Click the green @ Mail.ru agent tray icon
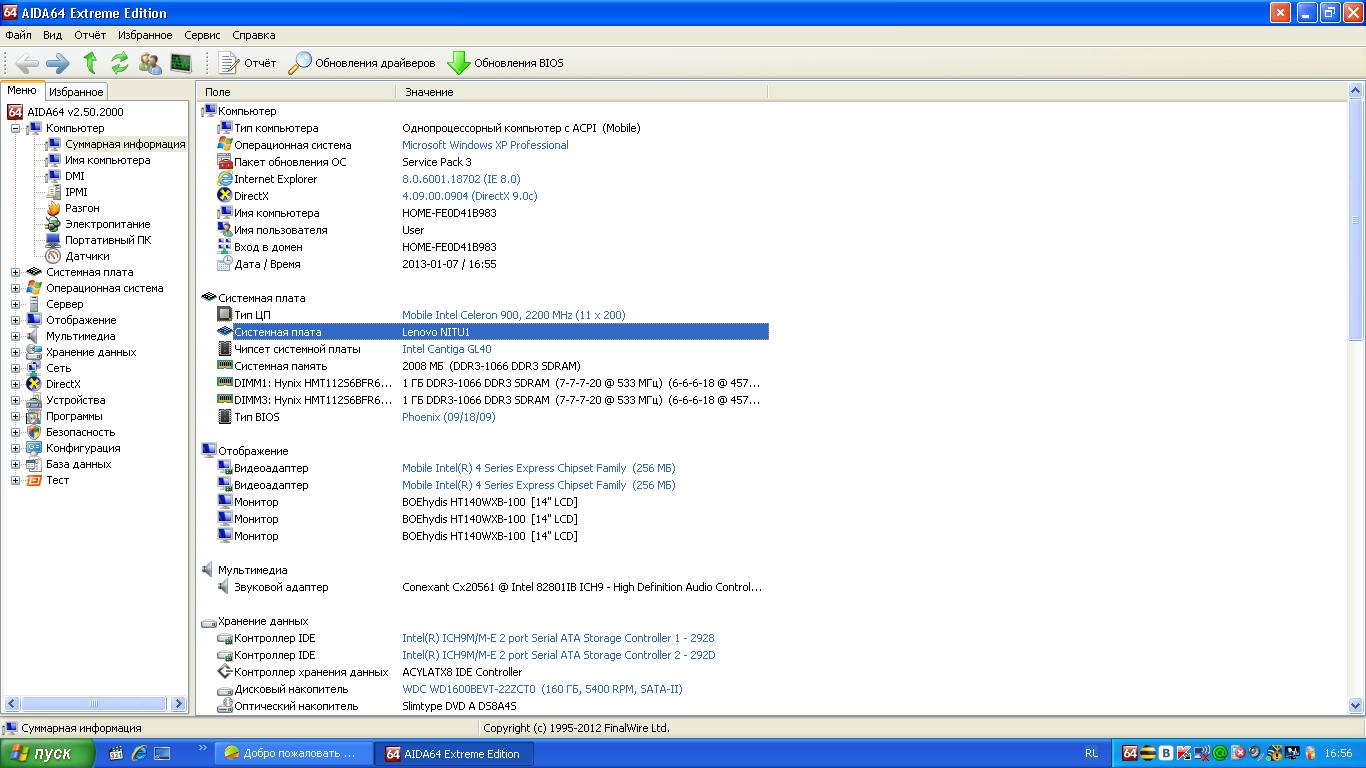The image size is (1366, 768). (x=1220, y=753)
